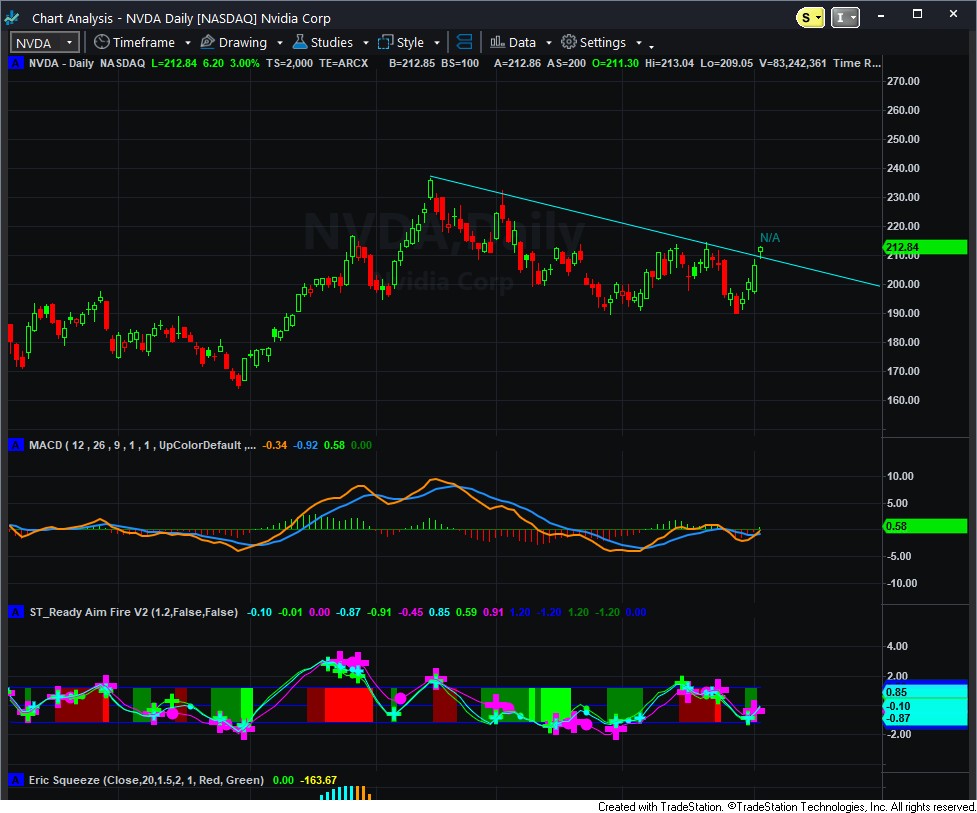Expand the Style dropdown arrow
Image resolution: width=977 pixels, height=813 pixels.
[437, 43]
